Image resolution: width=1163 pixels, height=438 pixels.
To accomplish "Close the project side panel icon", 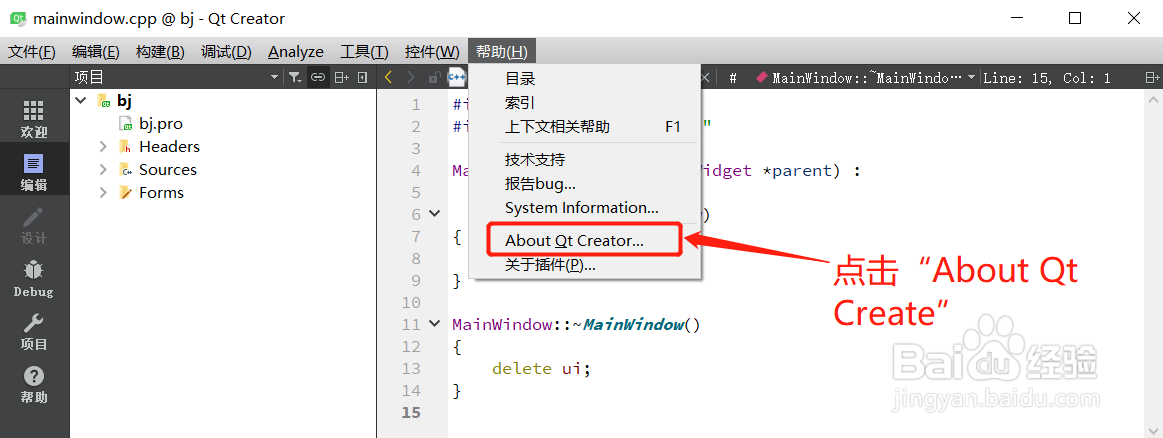I will click(x=363, y=77).
